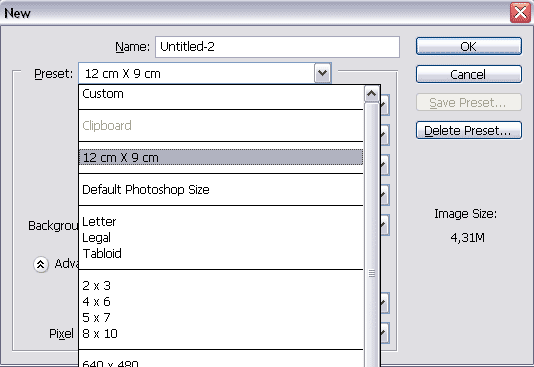Click the Save Preset button
This screenshot has width=534, height=367.
[469, 102]
